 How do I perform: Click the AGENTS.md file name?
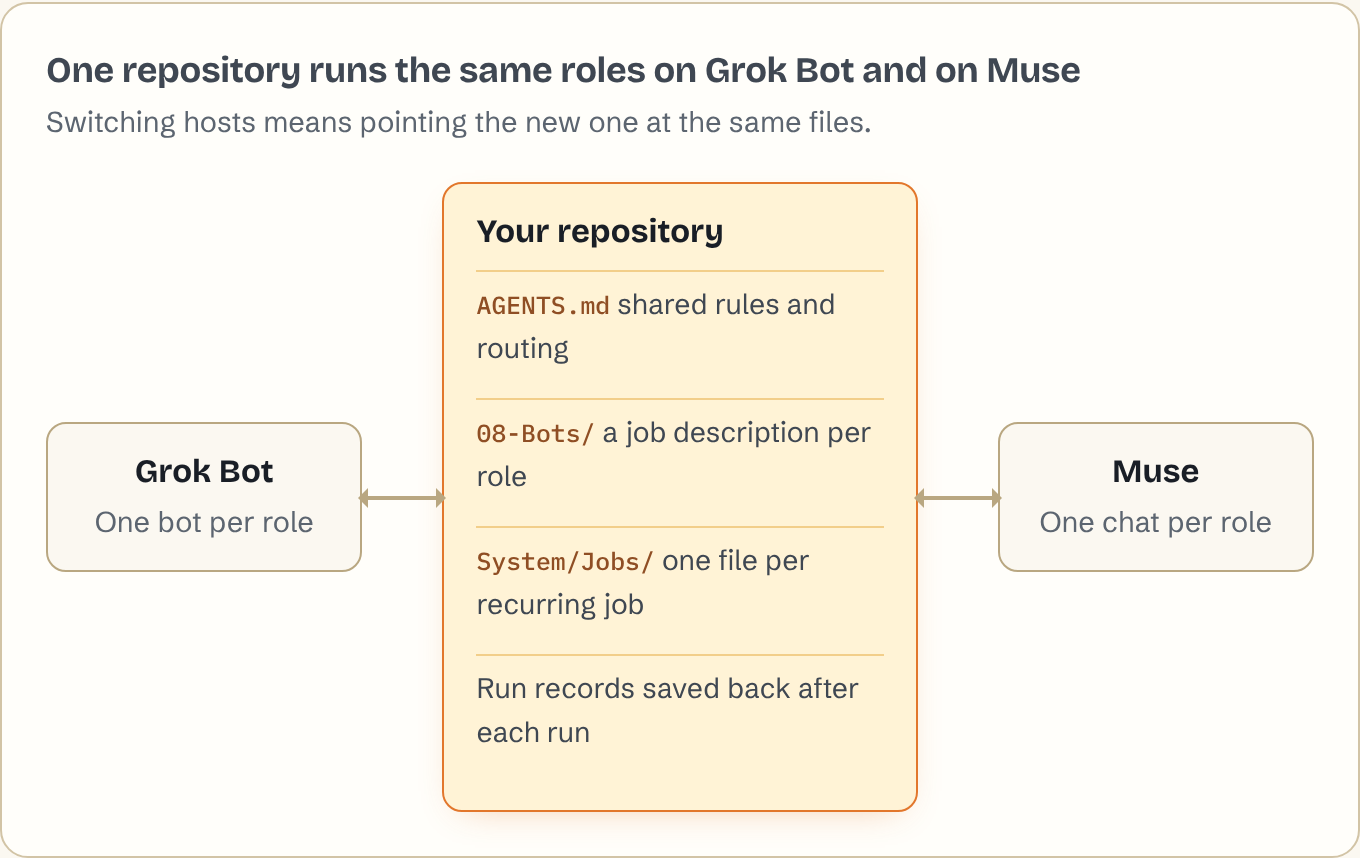(x=543, y=305)
